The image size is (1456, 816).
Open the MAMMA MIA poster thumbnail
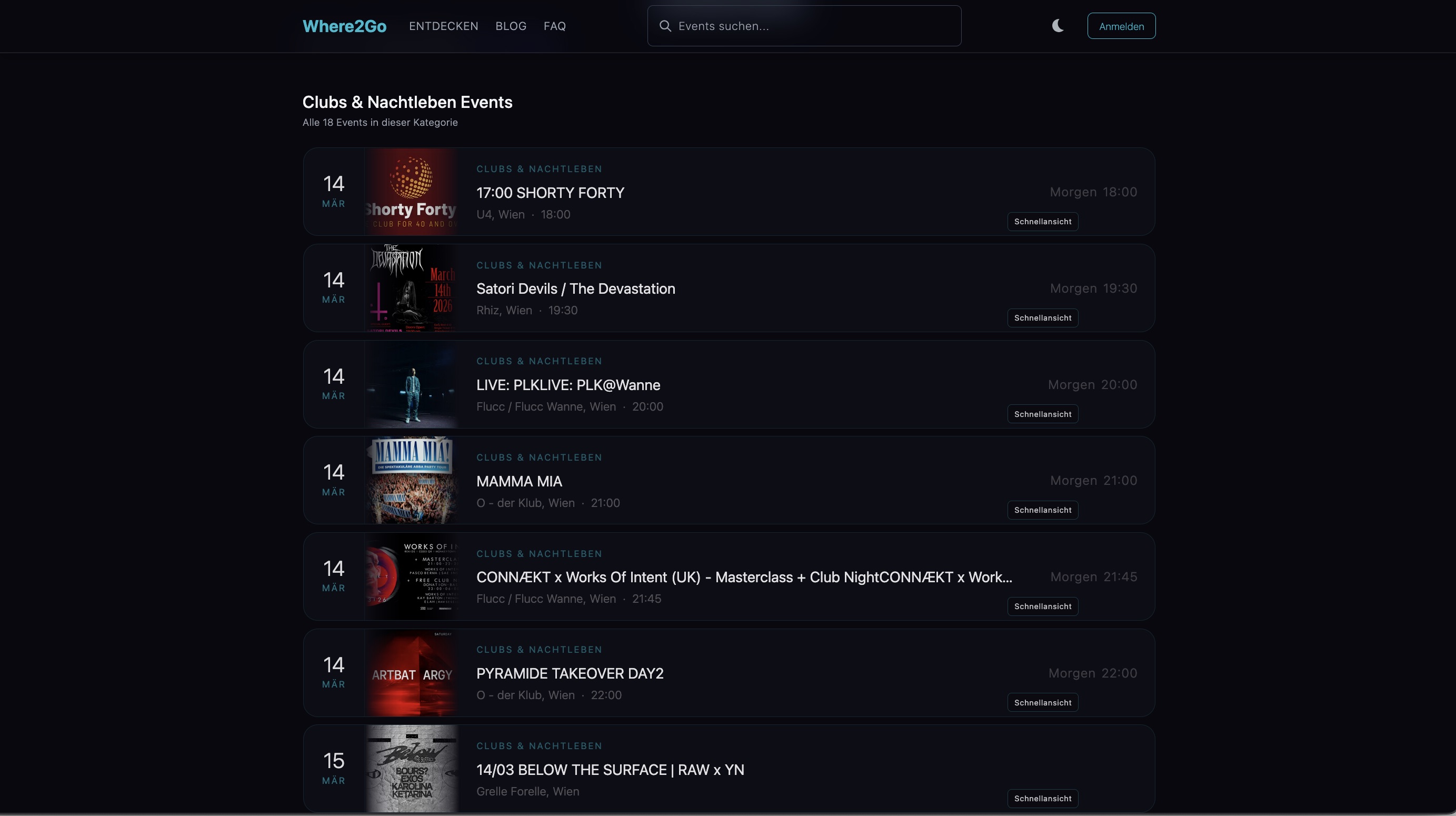pos(411,480)
